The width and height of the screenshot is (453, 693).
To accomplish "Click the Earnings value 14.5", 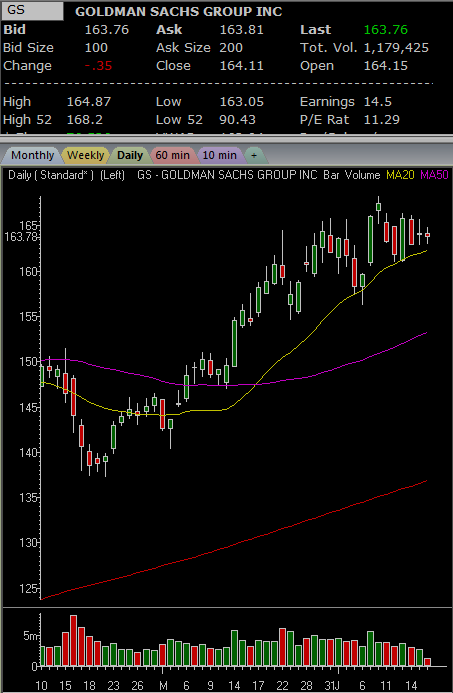I will tap(377, 102).
